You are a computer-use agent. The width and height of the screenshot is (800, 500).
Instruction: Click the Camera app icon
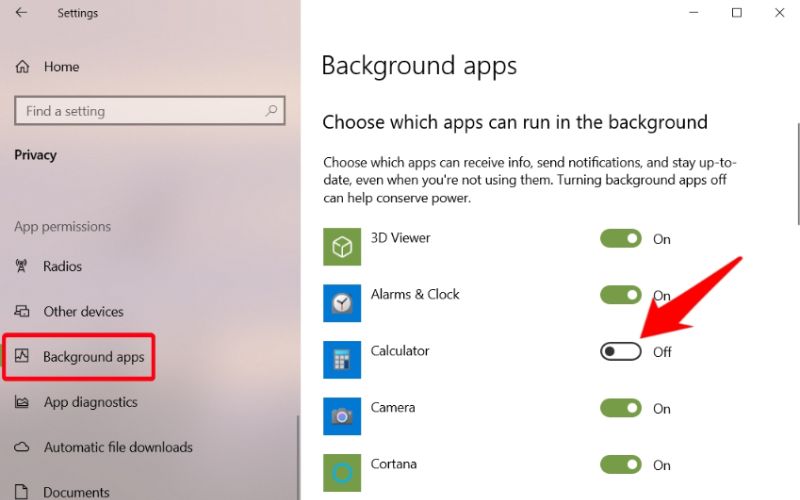tap(342, 417)
